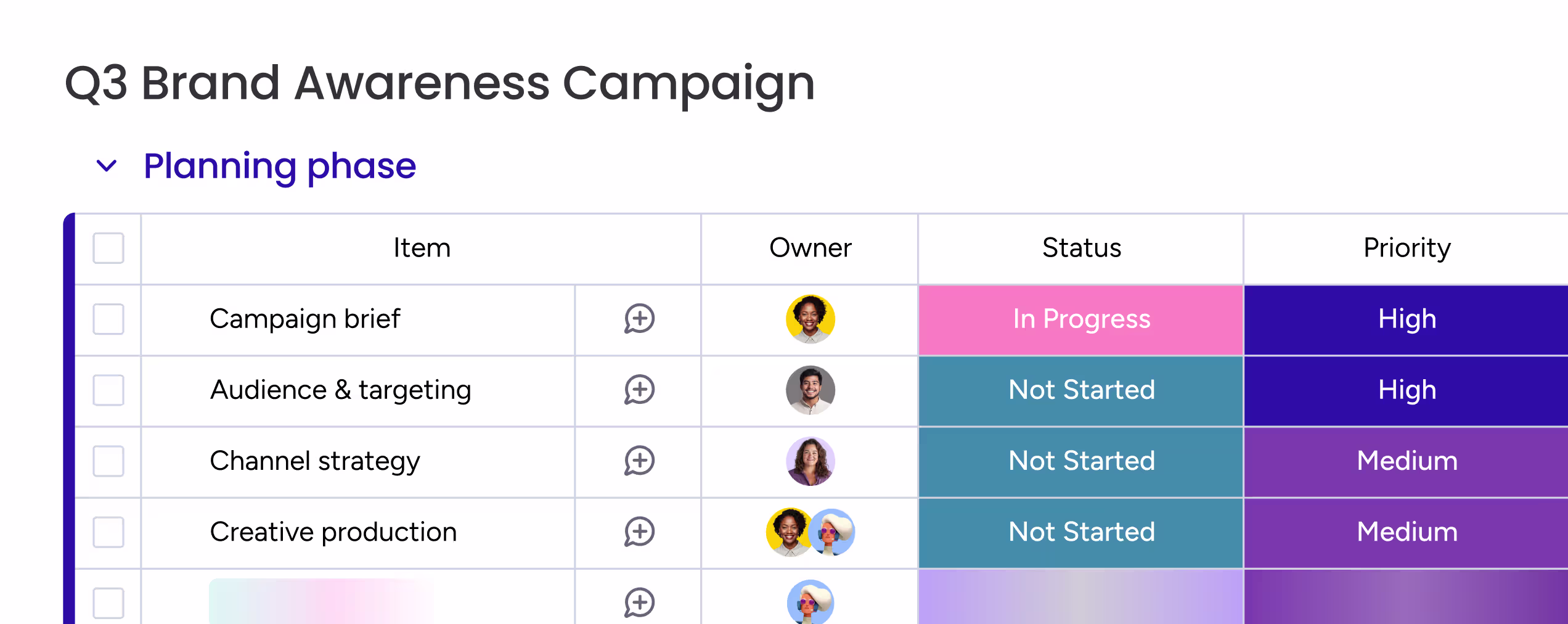Open owner avatar for Channel strategy

point(811,461)
